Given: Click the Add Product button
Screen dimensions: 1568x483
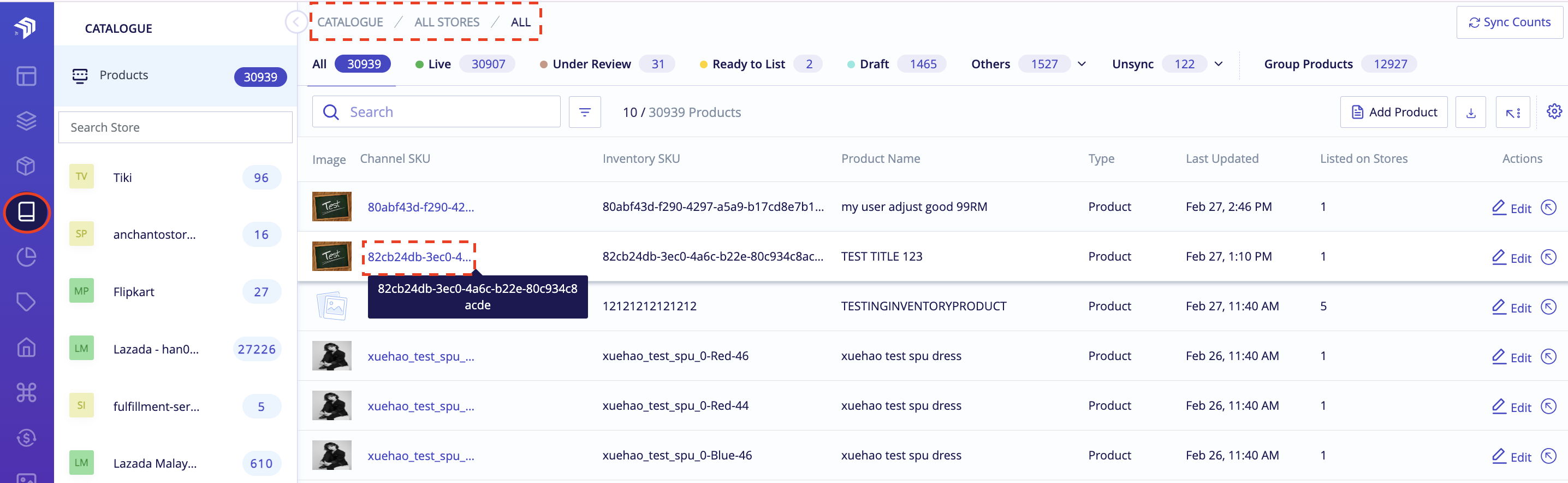Looking at the screenshot, I should [1394, 112].
